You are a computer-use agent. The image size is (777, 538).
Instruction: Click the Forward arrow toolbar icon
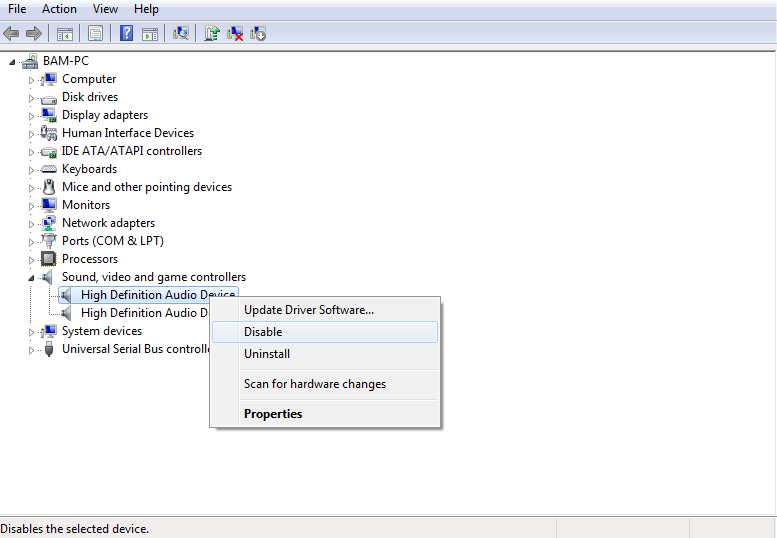33,34
